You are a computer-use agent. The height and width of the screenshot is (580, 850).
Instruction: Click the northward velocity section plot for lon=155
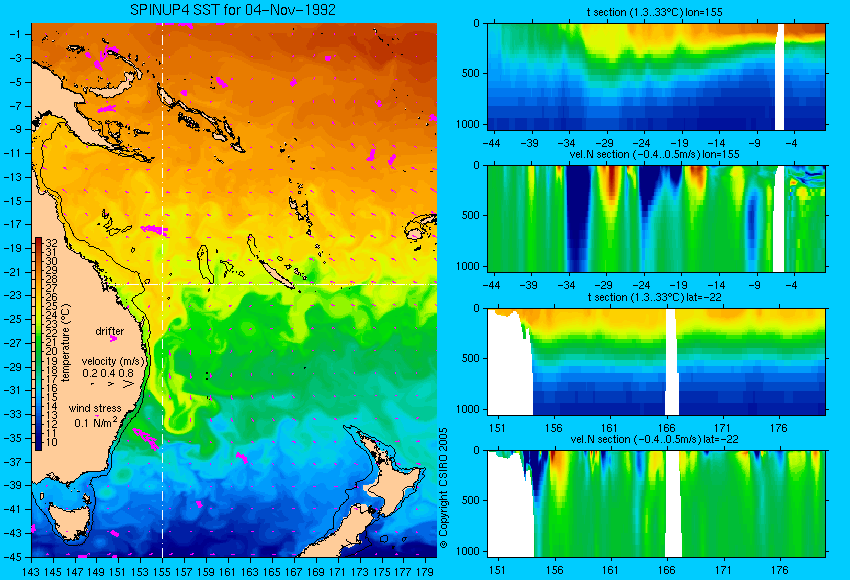pos(656,218)
